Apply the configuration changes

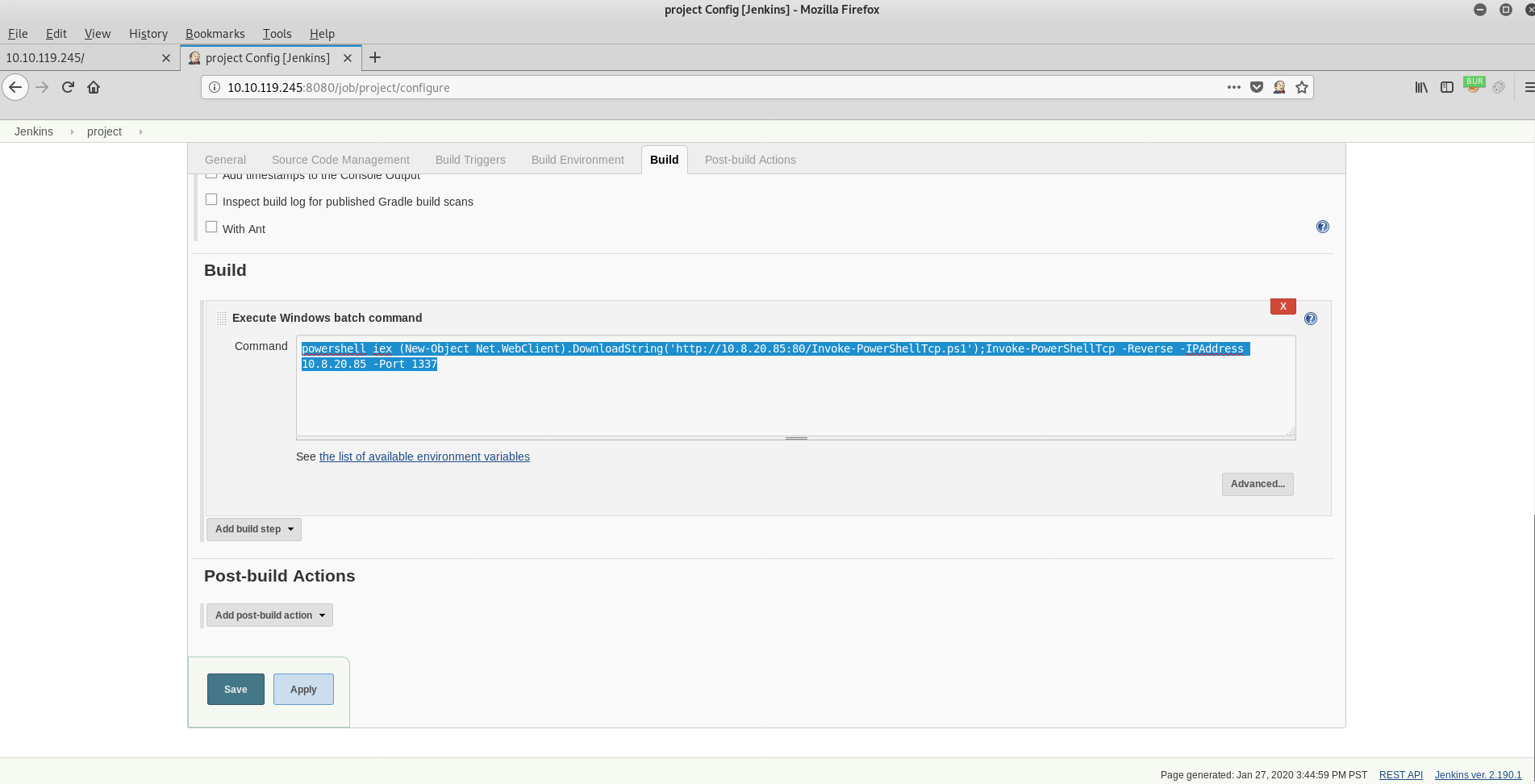(303, 689)
